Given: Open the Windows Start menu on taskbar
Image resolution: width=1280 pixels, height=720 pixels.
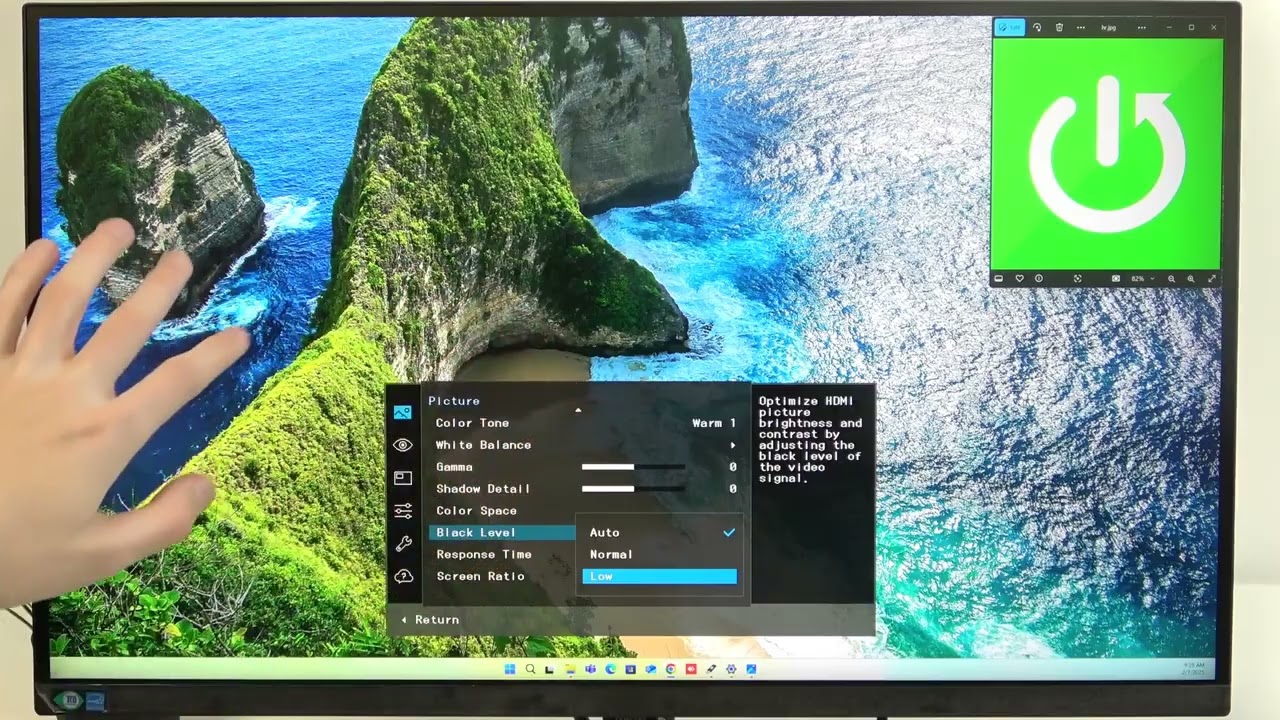Looking at the screenshot, I should pyautogui.click(x=510, y=669).
